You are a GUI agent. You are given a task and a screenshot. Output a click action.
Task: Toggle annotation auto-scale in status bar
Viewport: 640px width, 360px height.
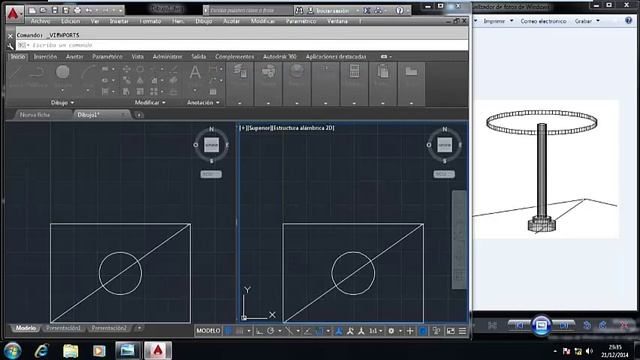350,331
